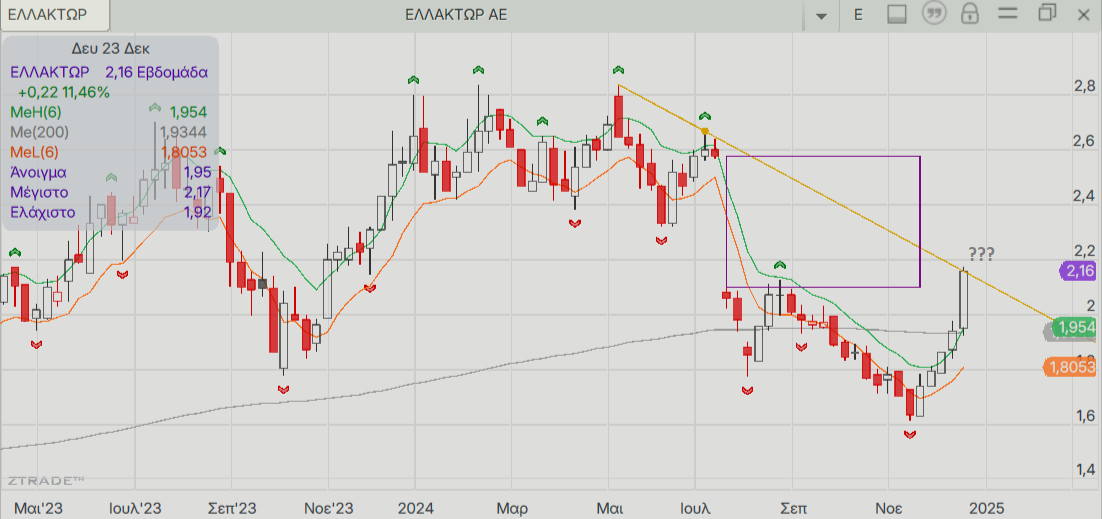Image resolution: width=1102 pixels, height=519 pixels.
Task: Click the Εβδομάδα timeframe text
Action: click(172, 72)
